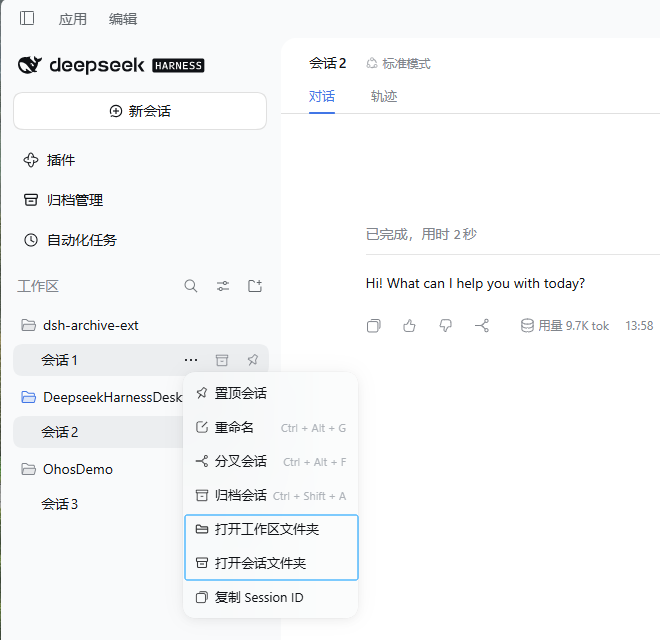Collapse the dsh-archive-ext workspace folder
The image size is (660, 640).
80,325
